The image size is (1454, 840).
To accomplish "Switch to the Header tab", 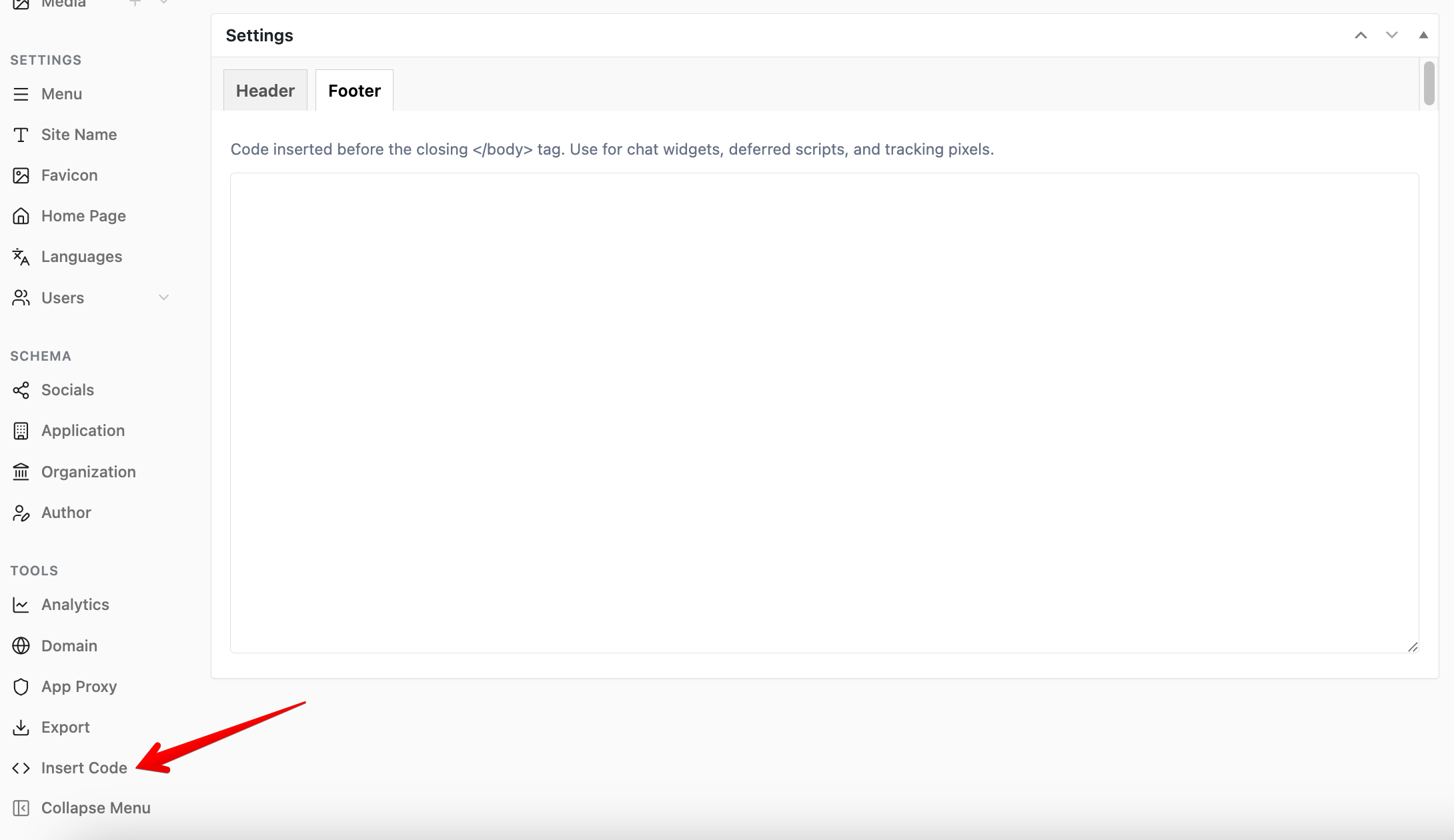I will click(x=265, y=91).
